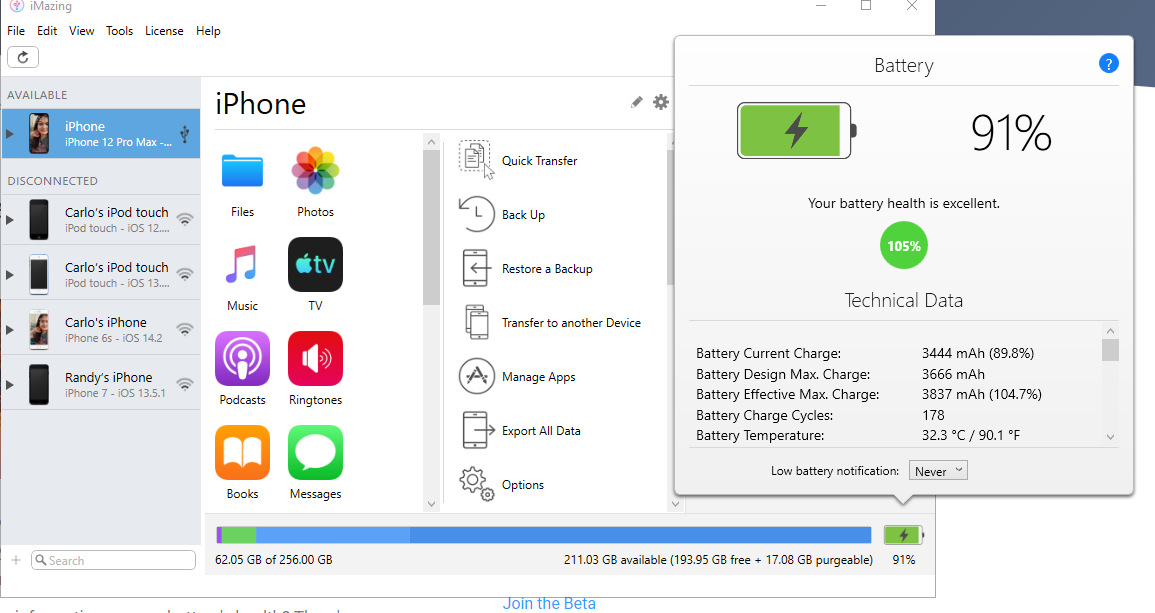Open the Files app icon
1155x613 pixels.
click(x=242, y=171)
